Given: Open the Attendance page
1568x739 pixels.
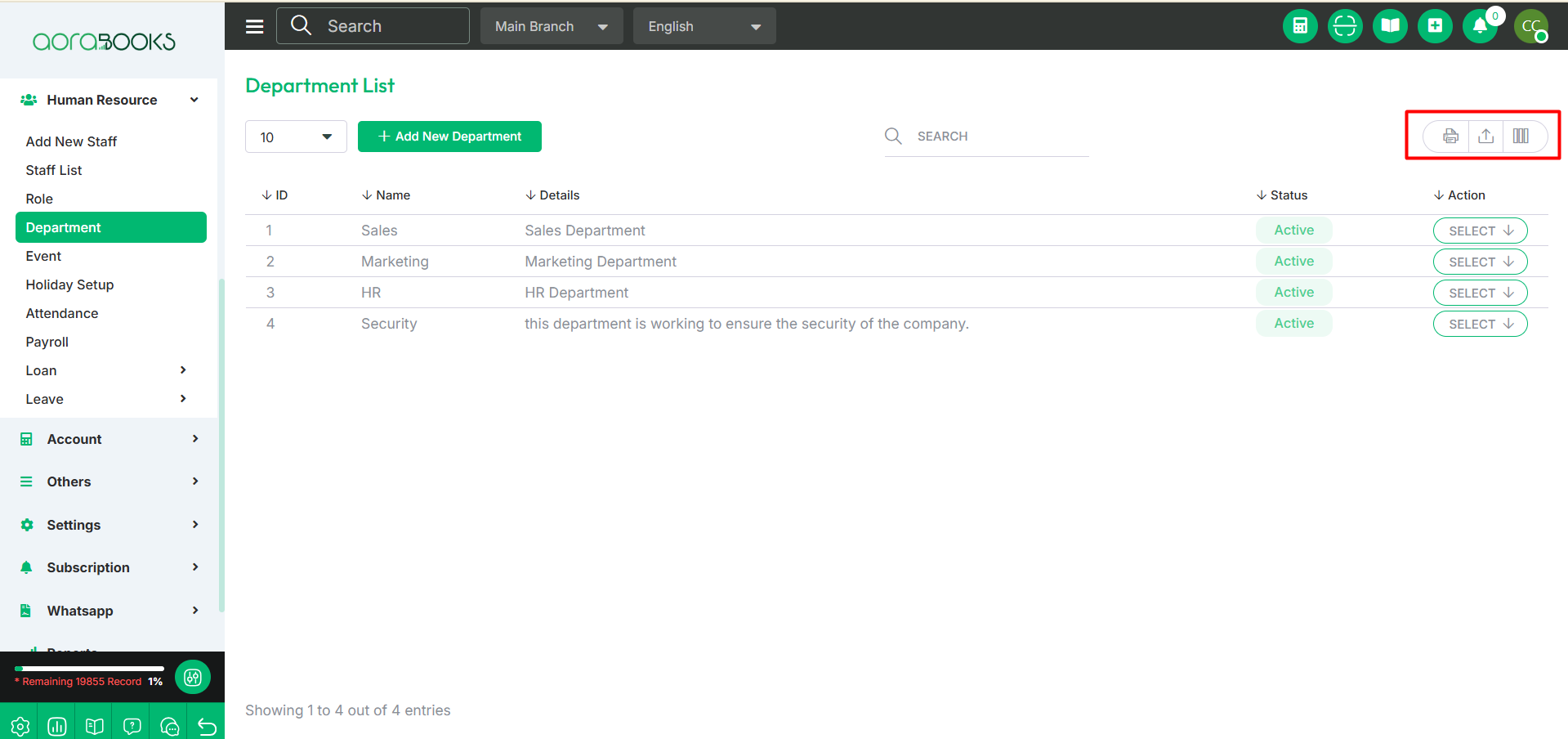Looking at the screenshot, I should pyautogui.click(x=62, y=313).
